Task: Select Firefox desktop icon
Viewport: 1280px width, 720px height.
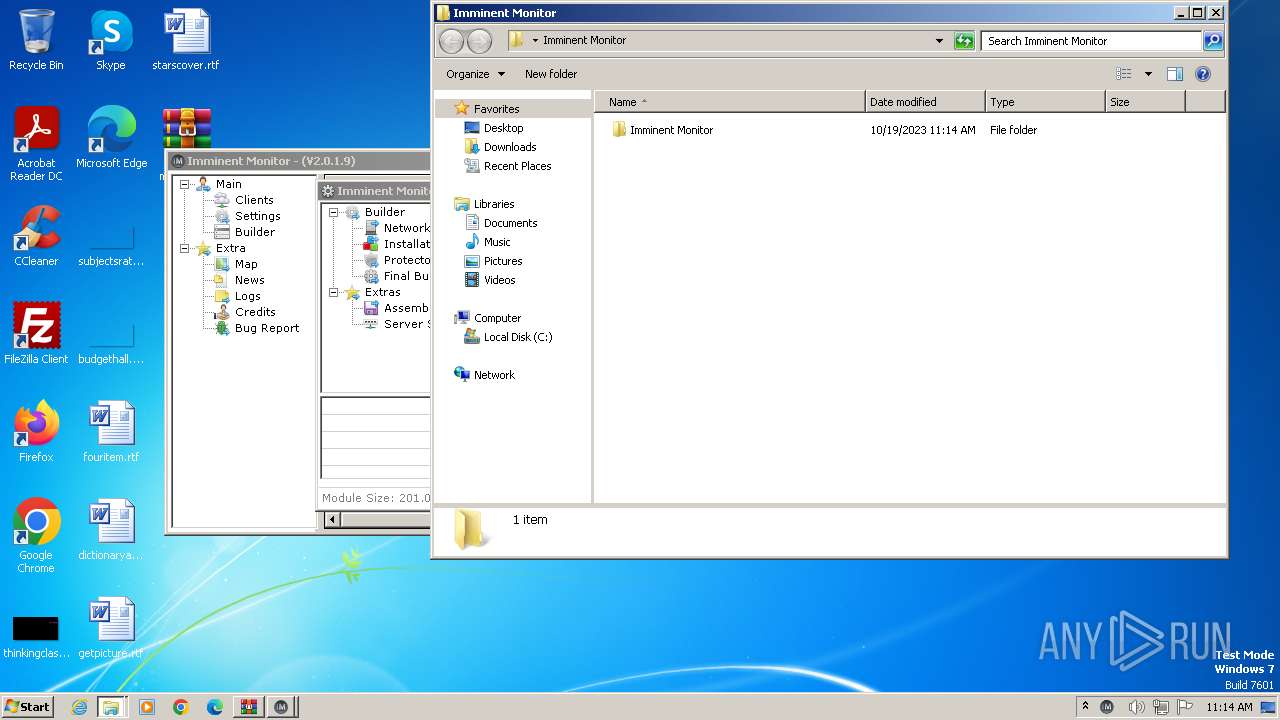Action: (x=36, y=432)
